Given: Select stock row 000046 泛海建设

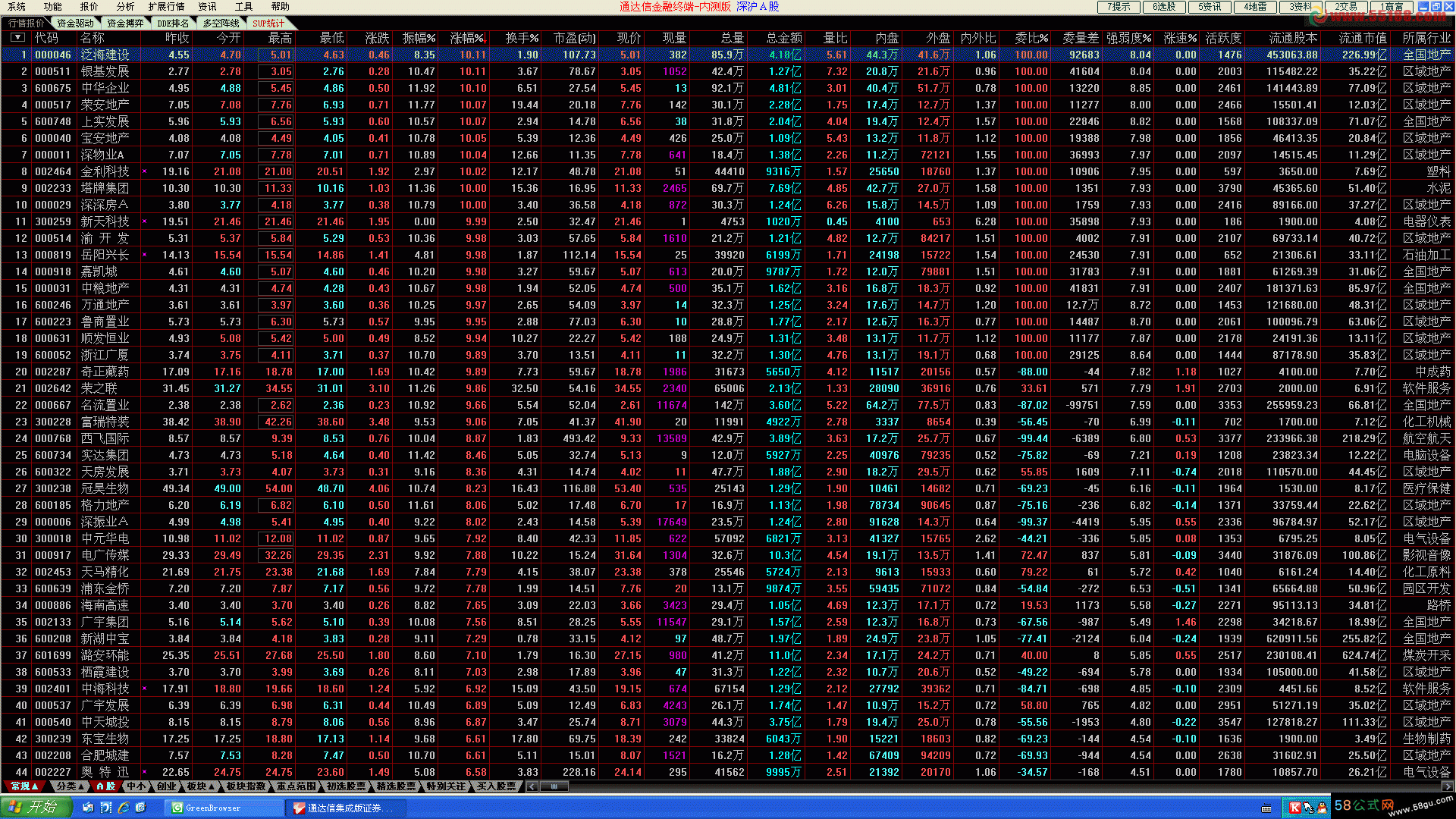Looking at the screenshot, I should (x=728, y=55).
